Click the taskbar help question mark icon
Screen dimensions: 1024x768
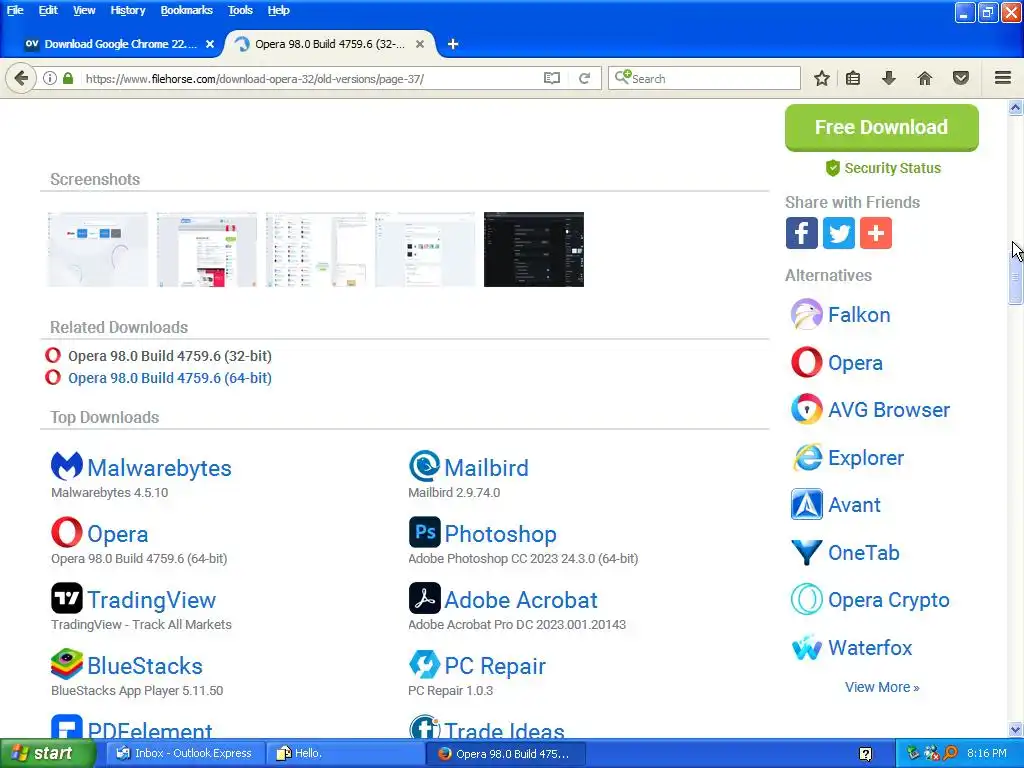pyautogui.click(x=866, y=754)
